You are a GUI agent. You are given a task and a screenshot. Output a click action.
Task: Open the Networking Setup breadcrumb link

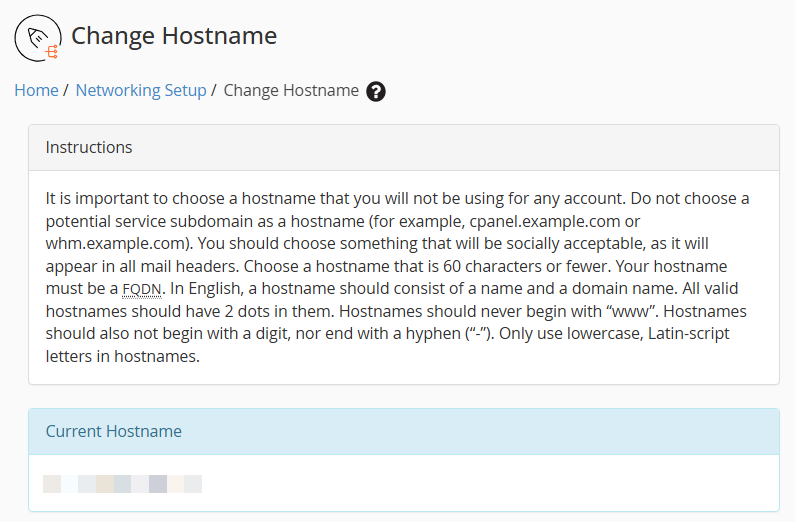(141, 90)
